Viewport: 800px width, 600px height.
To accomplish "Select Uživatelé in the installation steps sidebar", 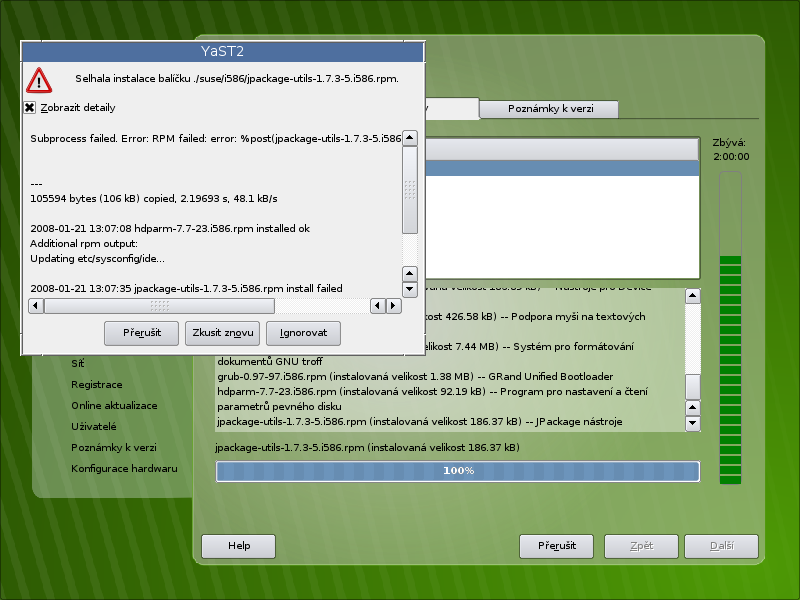I will click(94, 427).
